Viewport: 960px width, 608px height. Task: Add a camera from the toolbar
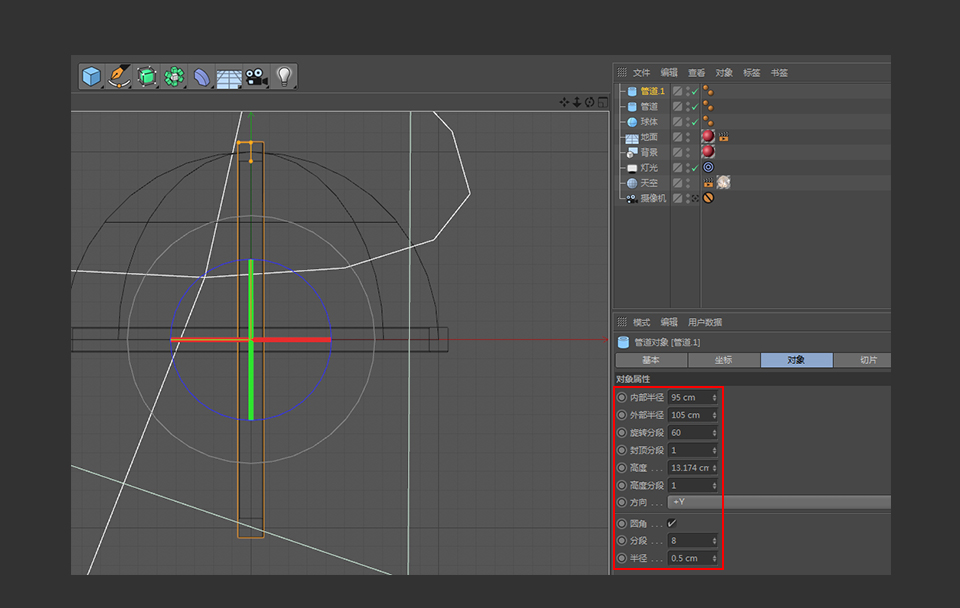pyautogui.click(x=255, y=77)
